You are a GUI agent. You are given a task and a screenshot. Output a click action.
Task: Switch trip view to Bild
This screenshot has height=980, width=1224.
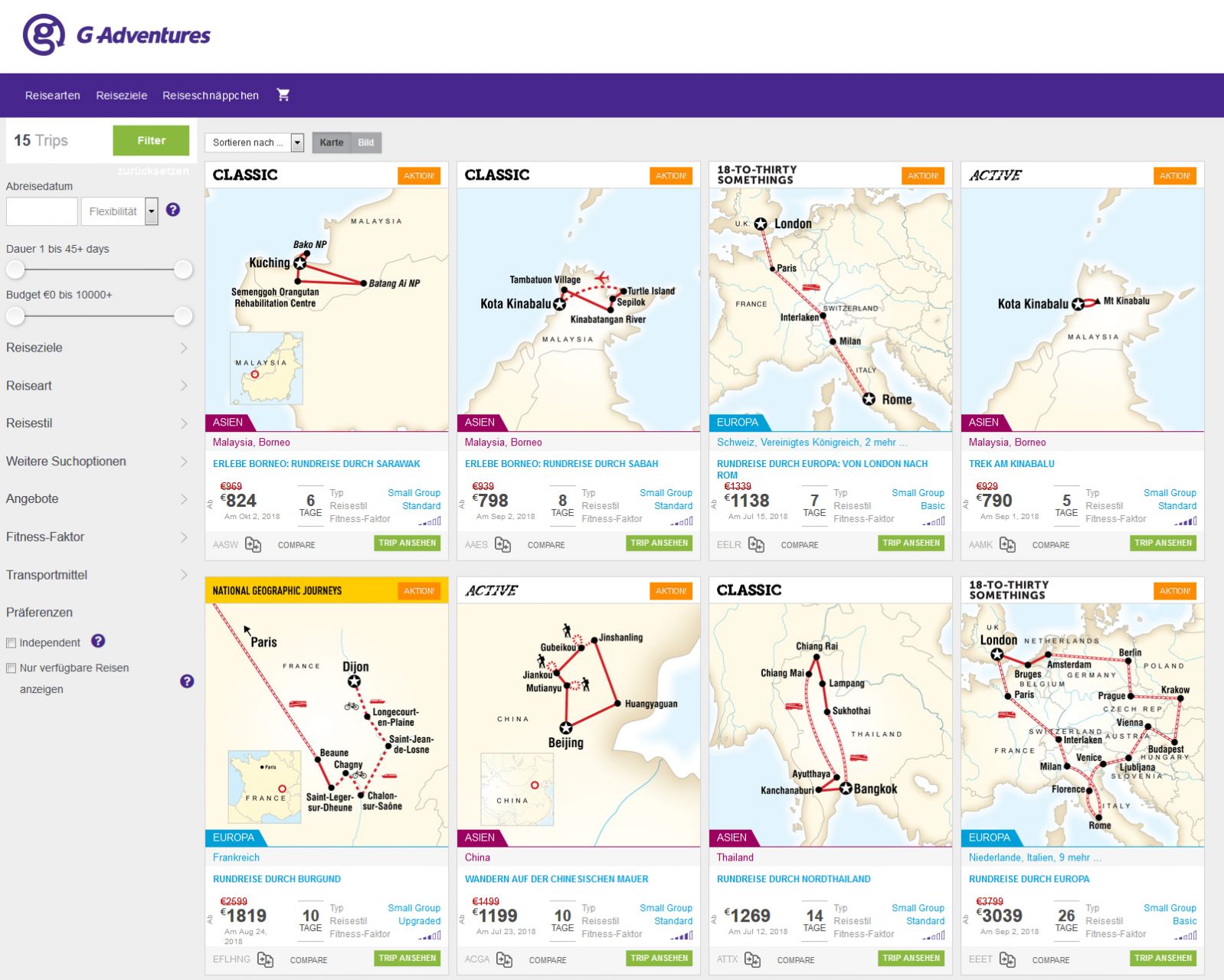tap(366, 142)
